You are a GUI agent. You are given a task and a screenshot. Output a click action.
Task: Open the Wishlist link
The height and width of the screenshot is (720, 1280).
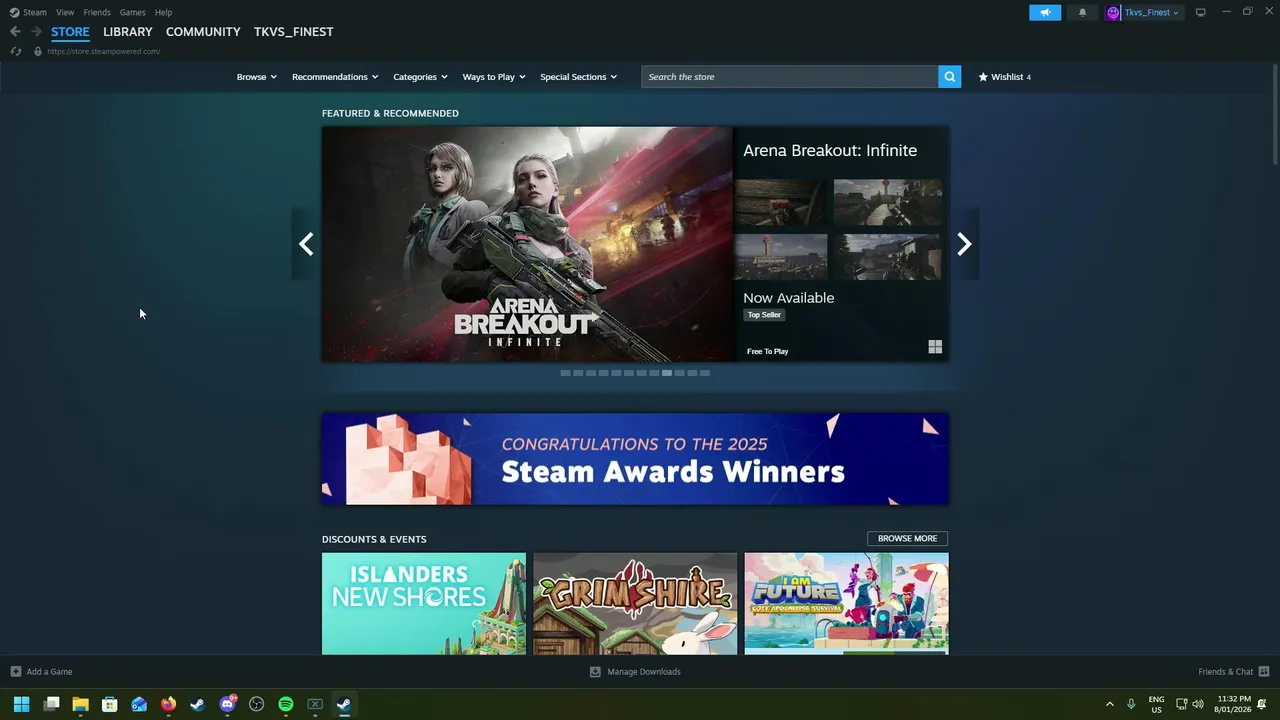click(x=1005, y=77)
